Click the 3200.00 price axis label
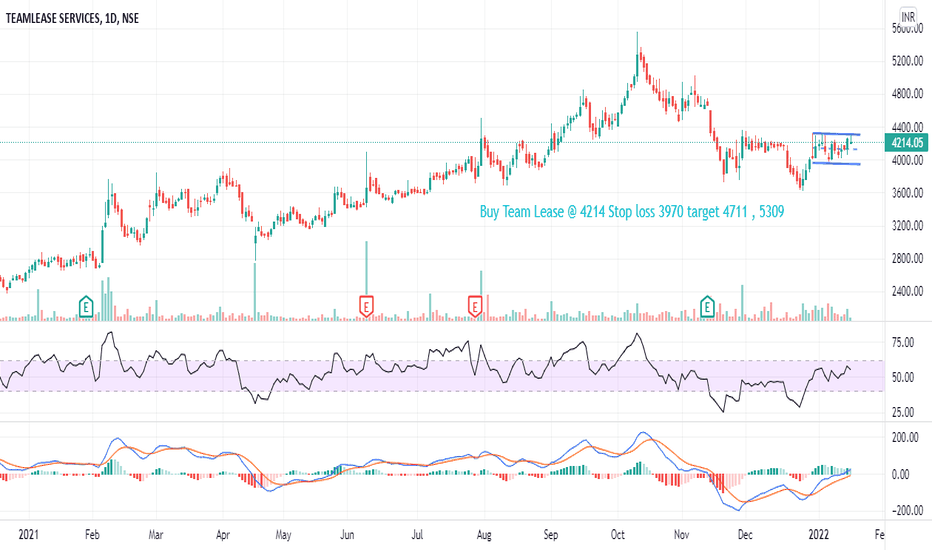Image resolution: width=932 pixels, height=550 pixels. pos(908,225)
